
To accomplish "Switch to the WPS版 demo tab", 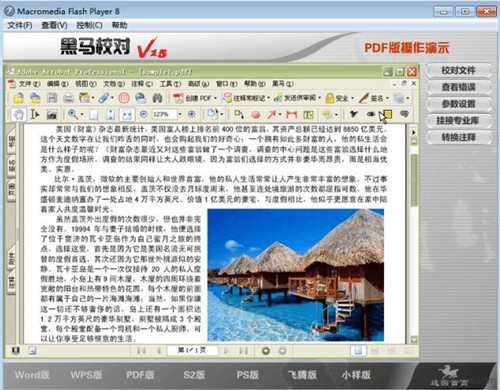I will [86, 375].
